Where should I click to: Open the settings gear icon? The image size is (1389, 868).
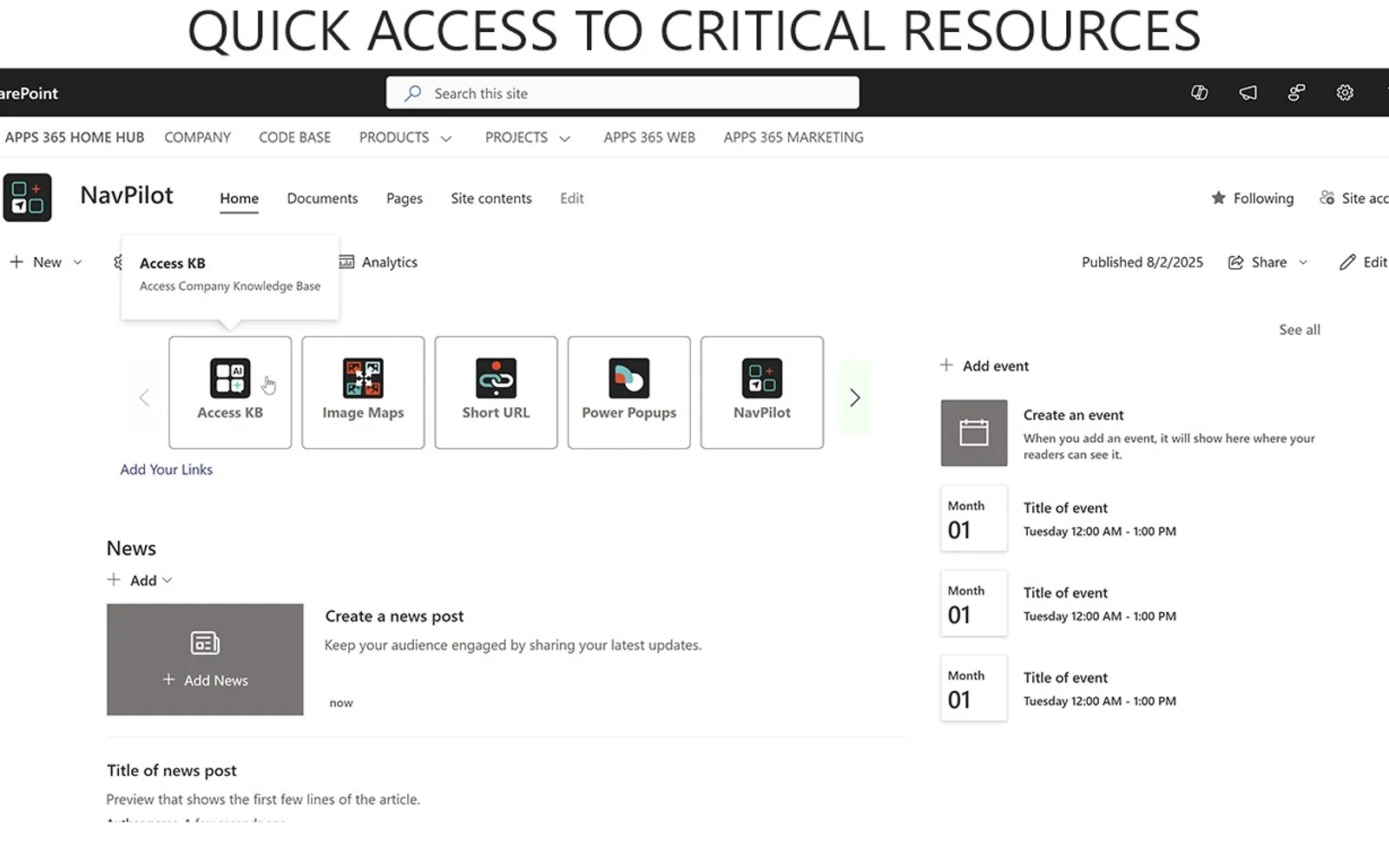click(1345, 93)
